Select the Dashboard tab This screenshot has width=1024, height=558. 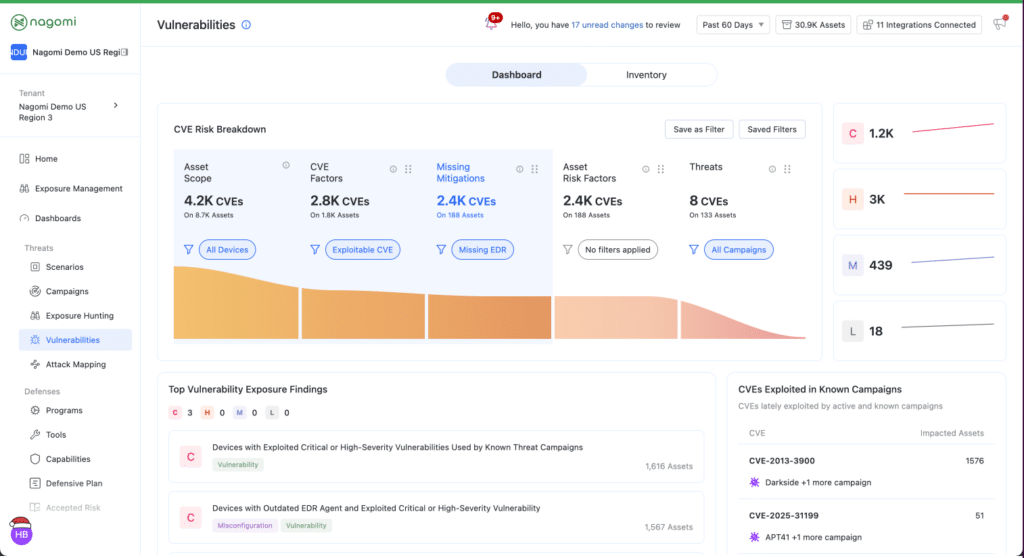516,75
